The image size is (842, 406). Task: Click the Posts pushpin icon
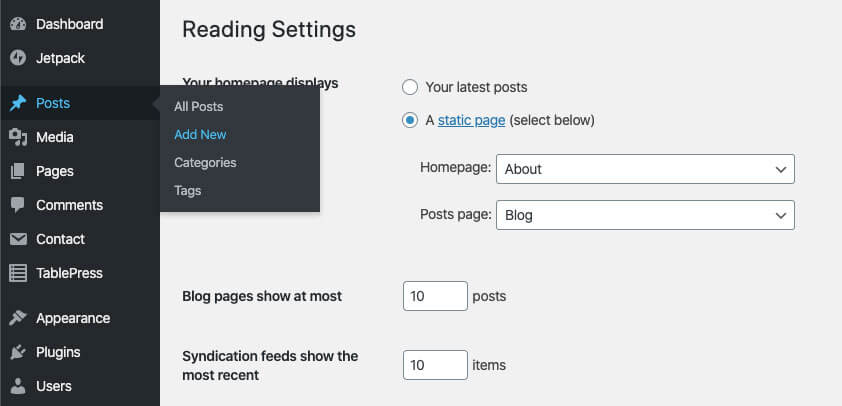point(18,103)
